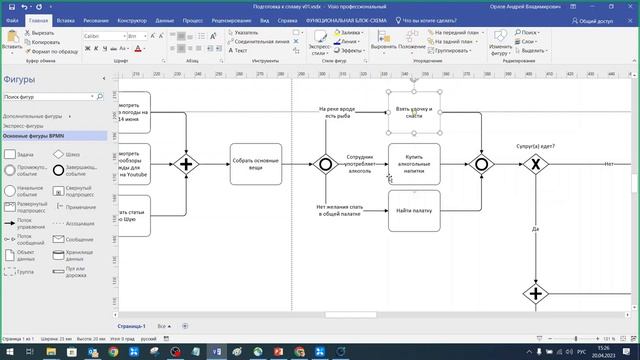Viewport: 640px width, 360px height.
Task: Switch to the Процесс tab
Action: [193, 20]
